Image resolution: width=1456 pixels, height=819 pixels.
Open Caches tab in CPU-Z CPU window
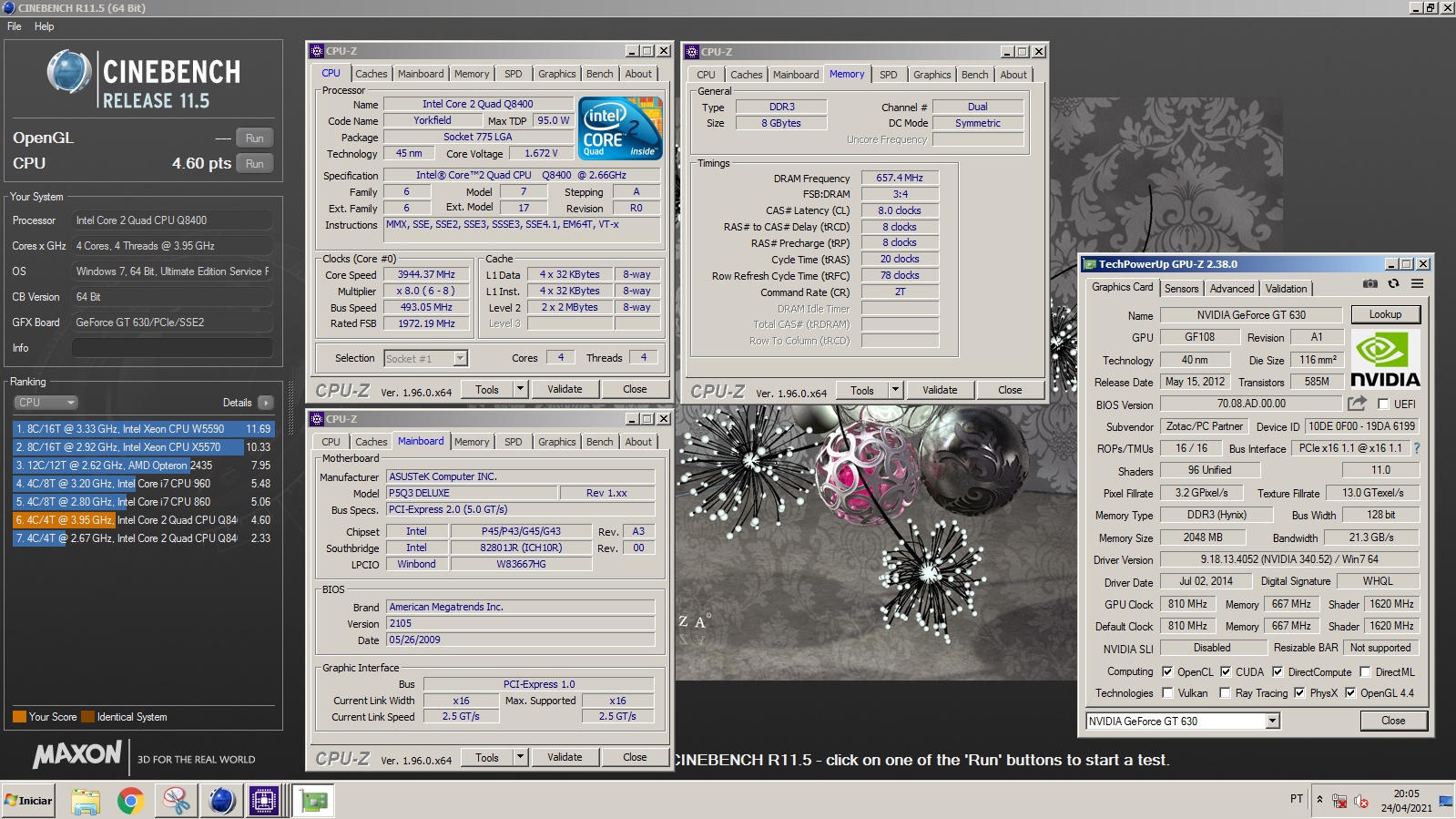(371, 75)
